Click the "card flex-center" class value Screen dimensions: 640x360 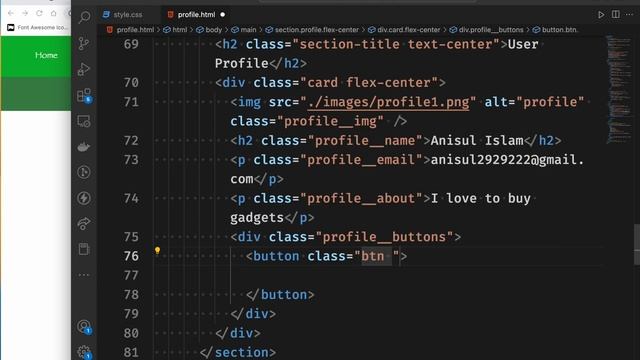[x=369, y=82]
